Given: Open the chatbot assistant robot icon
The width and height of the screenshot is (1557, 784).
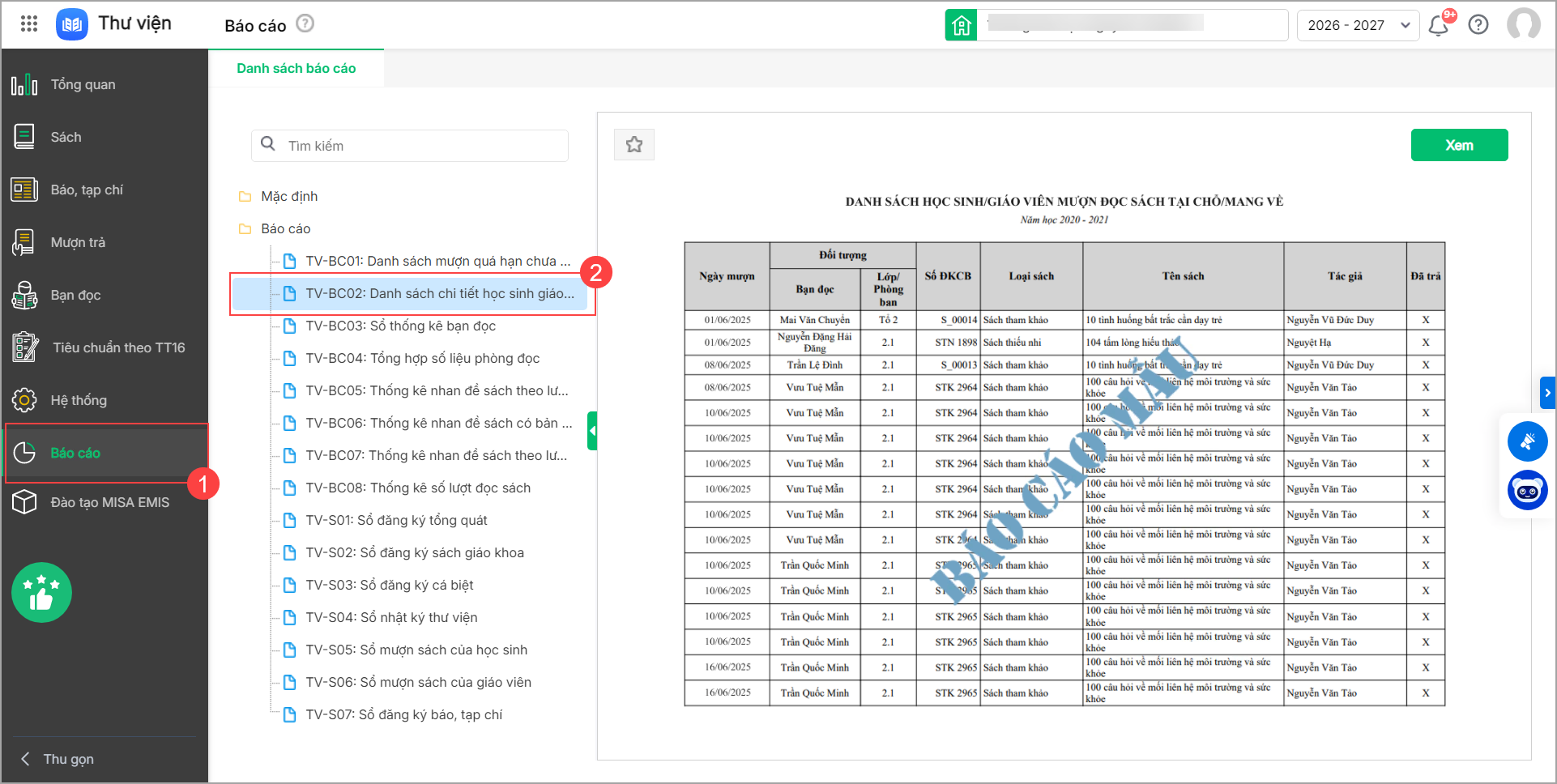Looking at the screenshot, I should (x=1527, y=491).
